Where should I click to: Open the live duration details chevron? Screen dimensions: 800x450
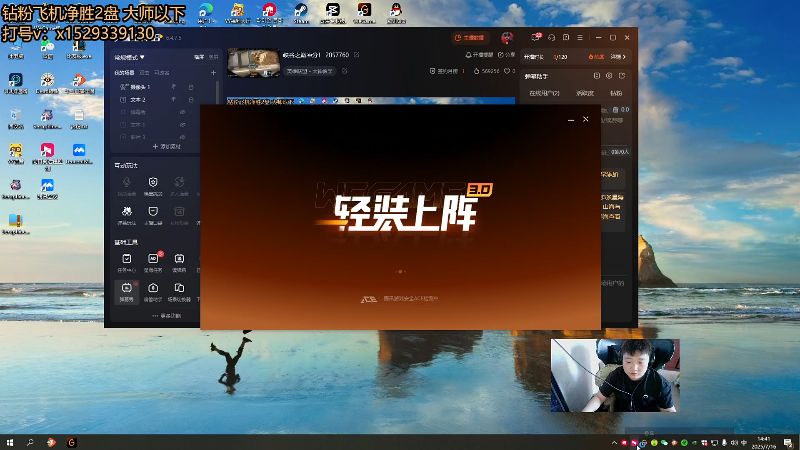pos(618,57)
